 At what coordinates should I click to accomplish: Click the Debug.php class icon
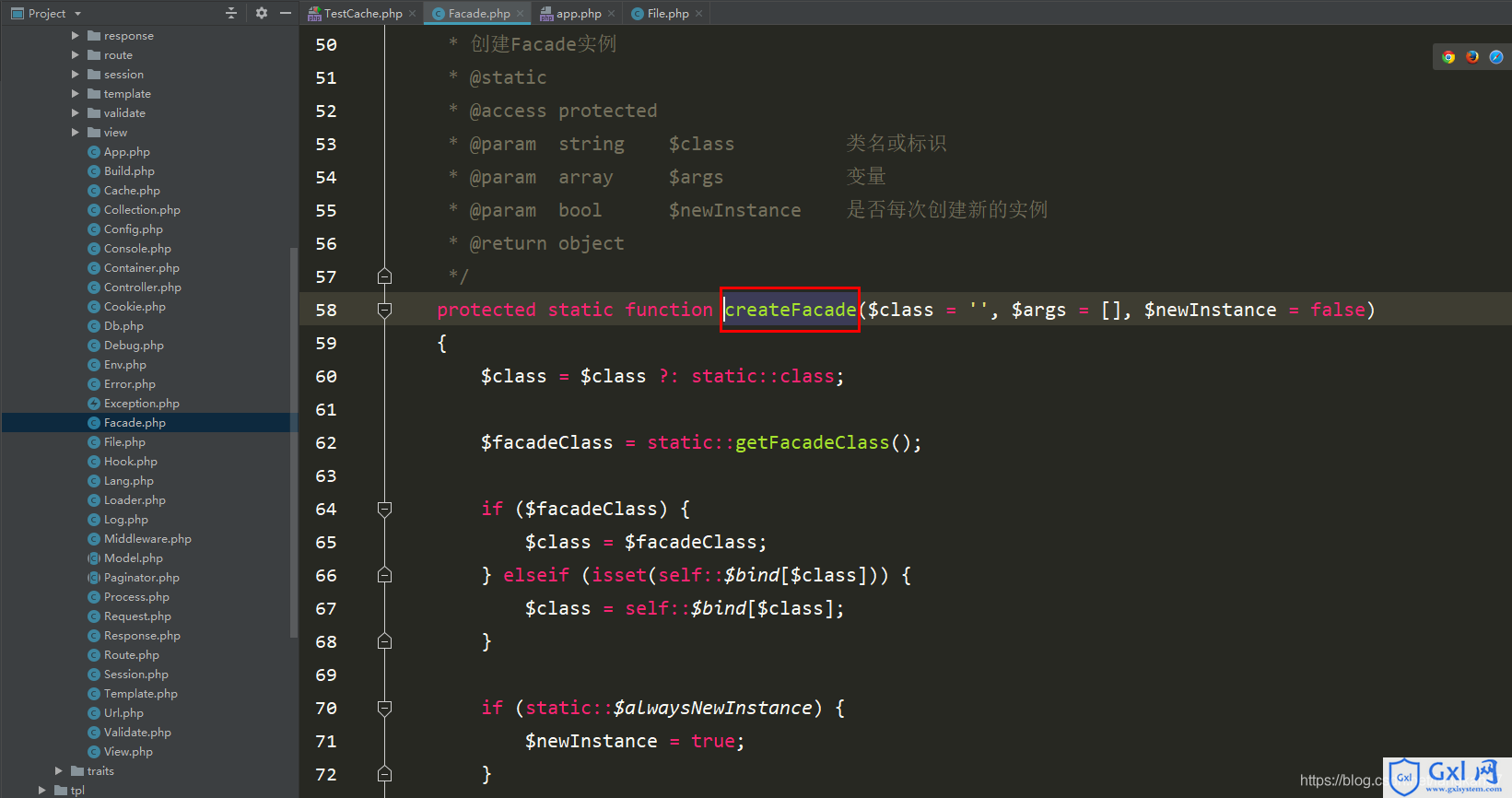click(x=94, y=346)
